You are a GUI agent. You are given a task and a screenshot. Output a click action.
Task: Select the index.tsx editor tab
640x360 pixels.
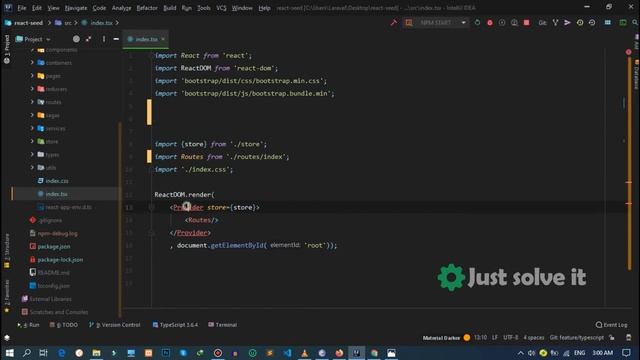(x=146, y=39)
